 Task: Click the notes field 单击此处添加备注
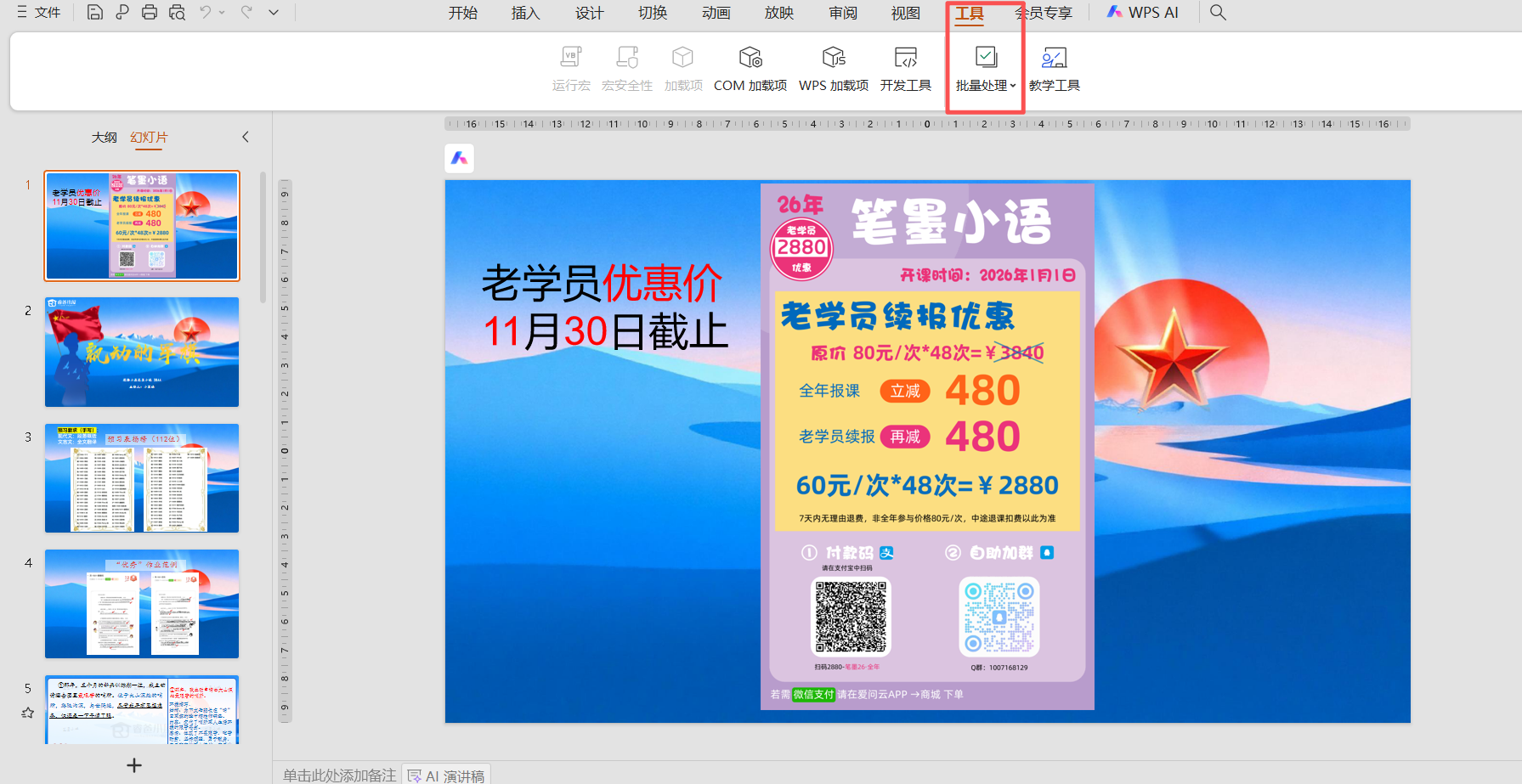tap(340, 776)
